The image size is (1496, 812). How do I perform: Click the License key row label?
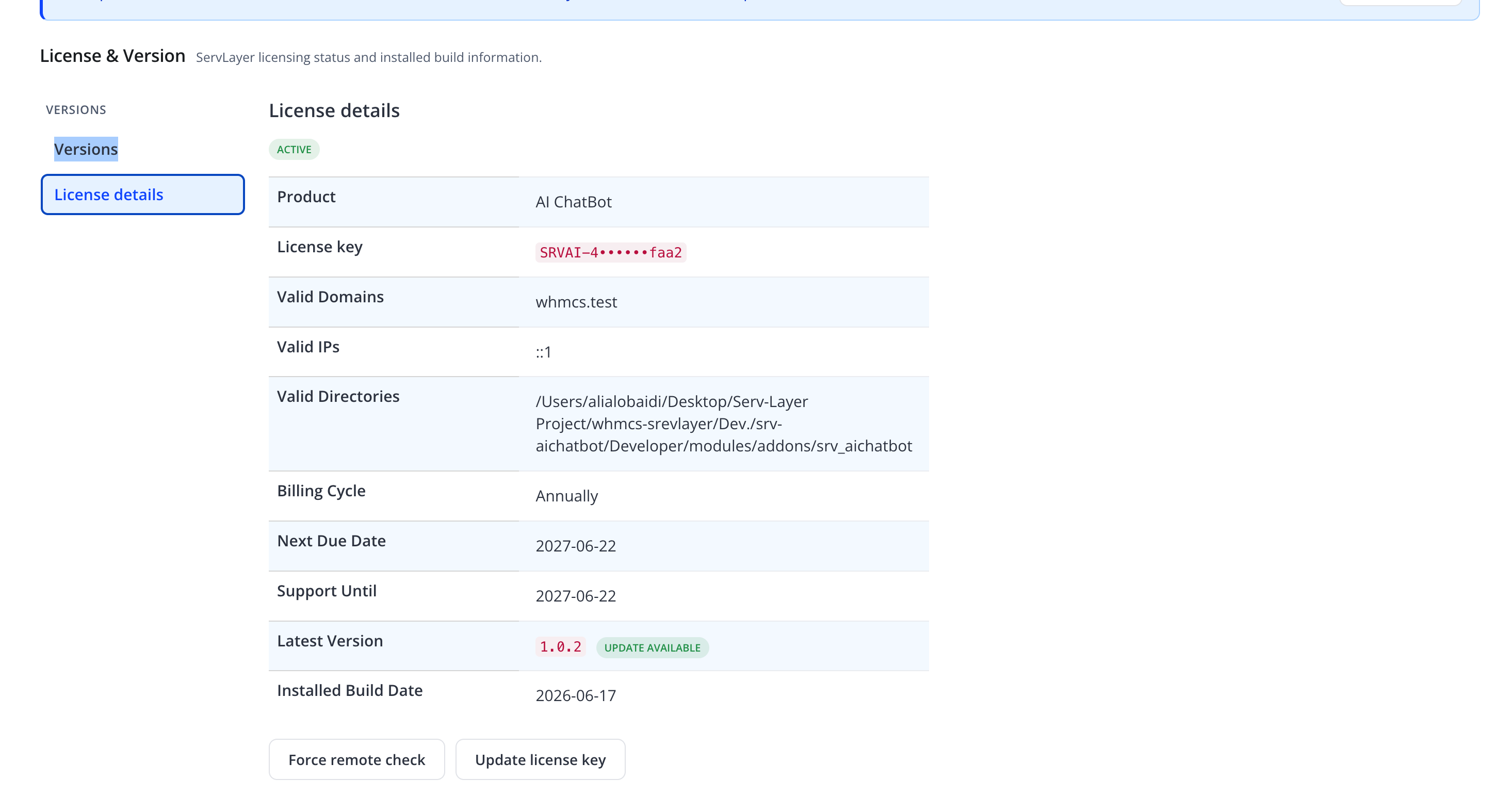(x=319, y=247)
